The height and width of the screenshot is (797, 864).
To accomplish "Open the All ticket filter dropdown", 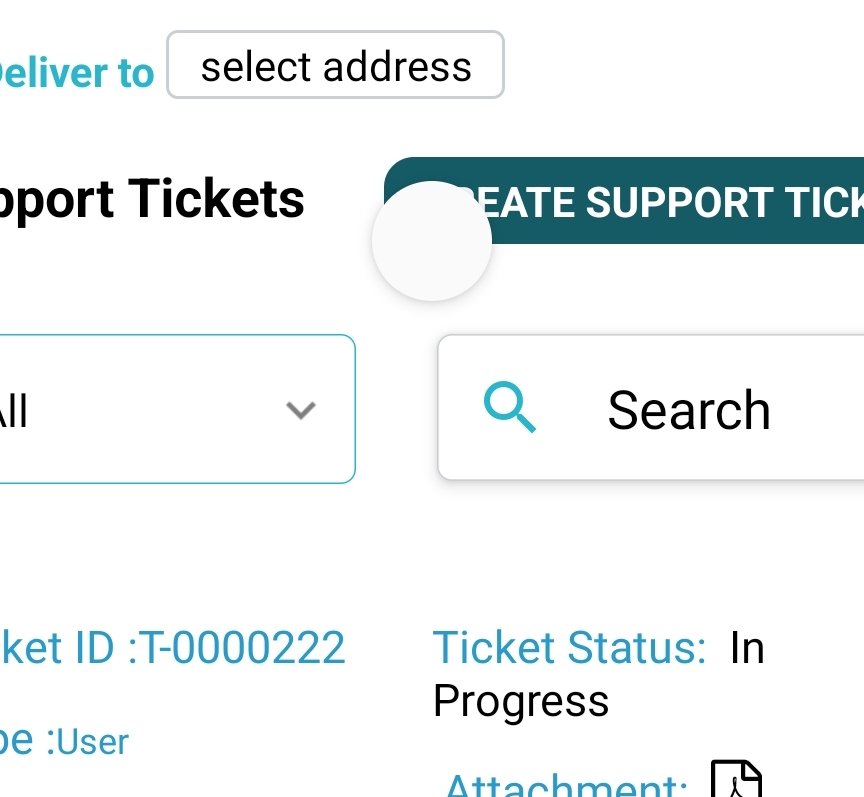I will click(177, 409).
